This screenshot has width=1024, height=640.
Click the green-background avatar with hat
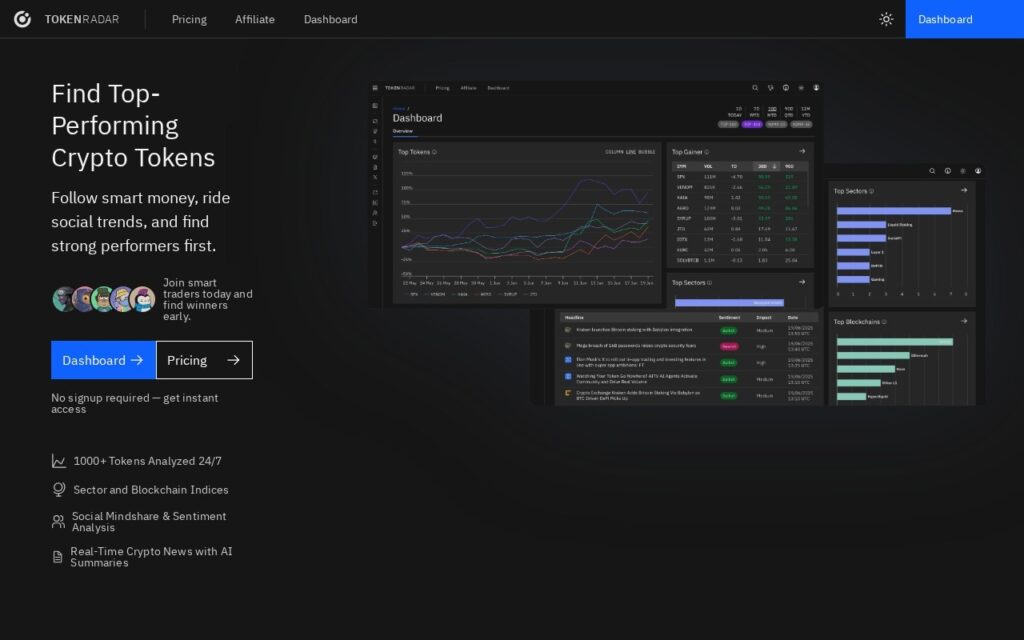[x=103, y=299]
